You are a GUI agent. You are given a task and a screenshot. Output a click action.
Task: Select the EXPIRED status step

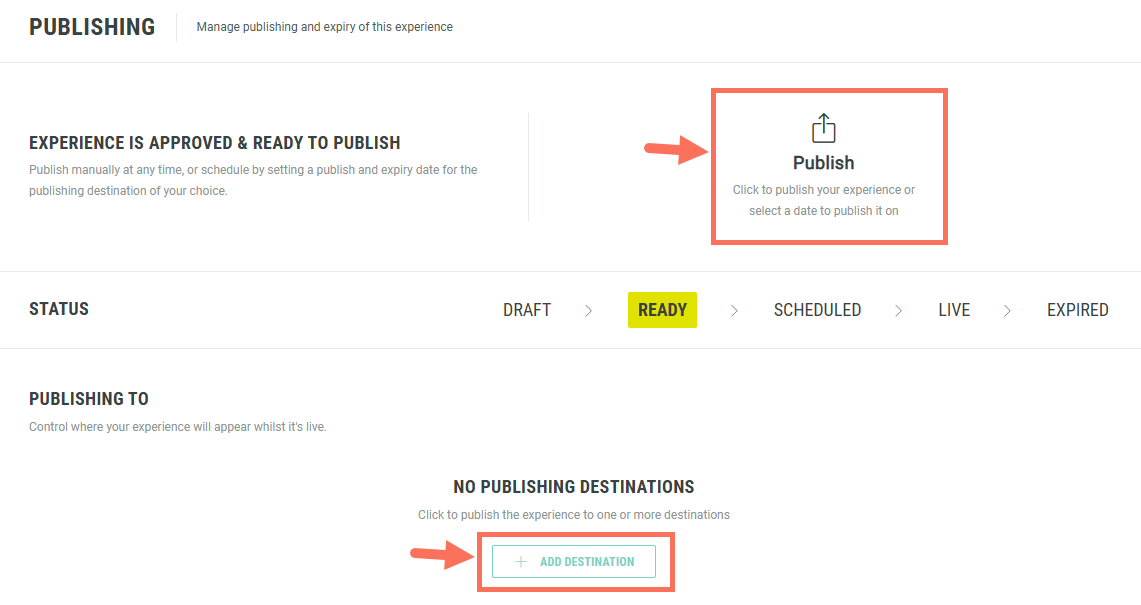pos(1077,310)
